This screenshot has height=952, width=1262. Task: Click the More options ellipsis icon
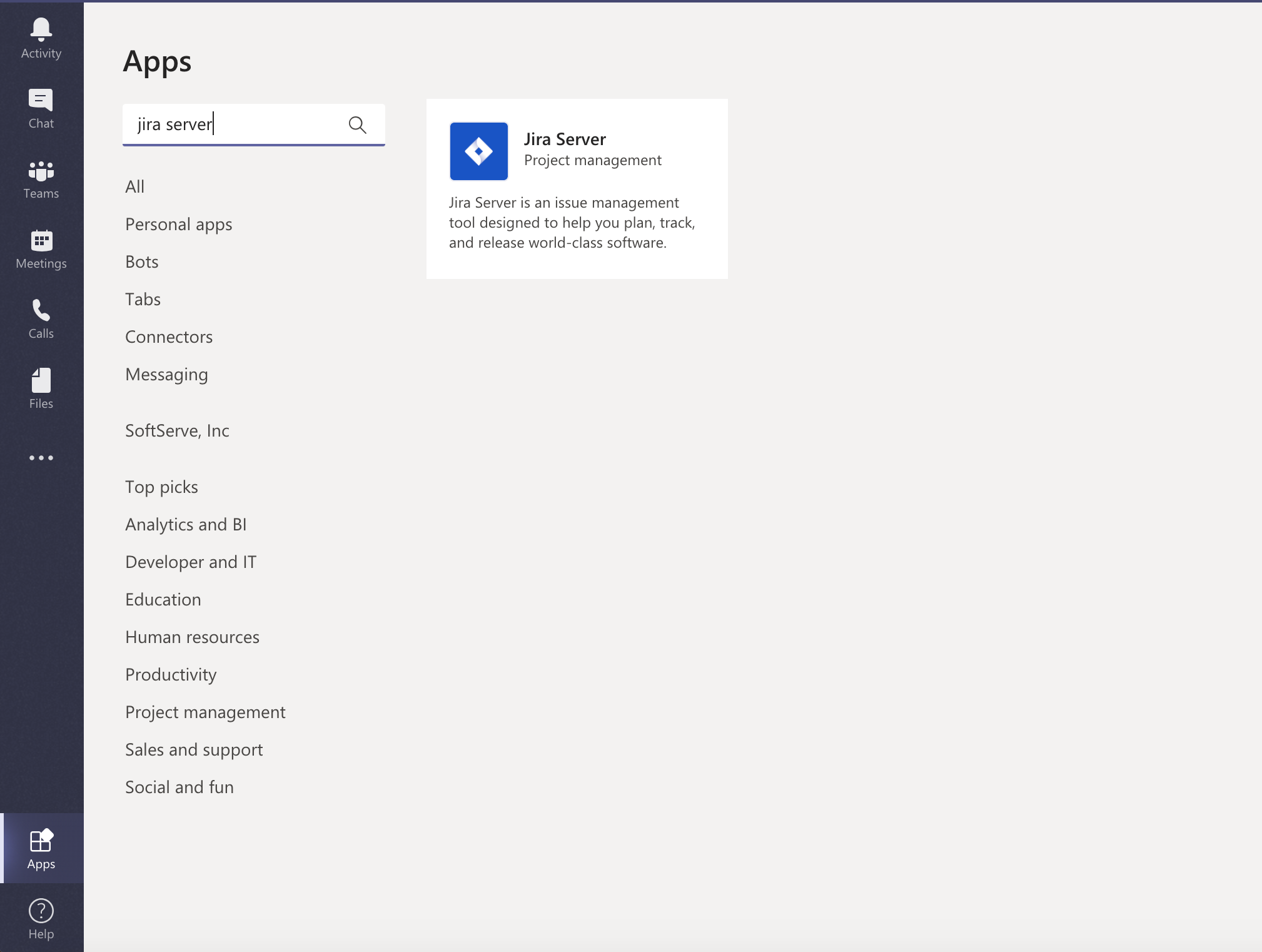(41, 457)
